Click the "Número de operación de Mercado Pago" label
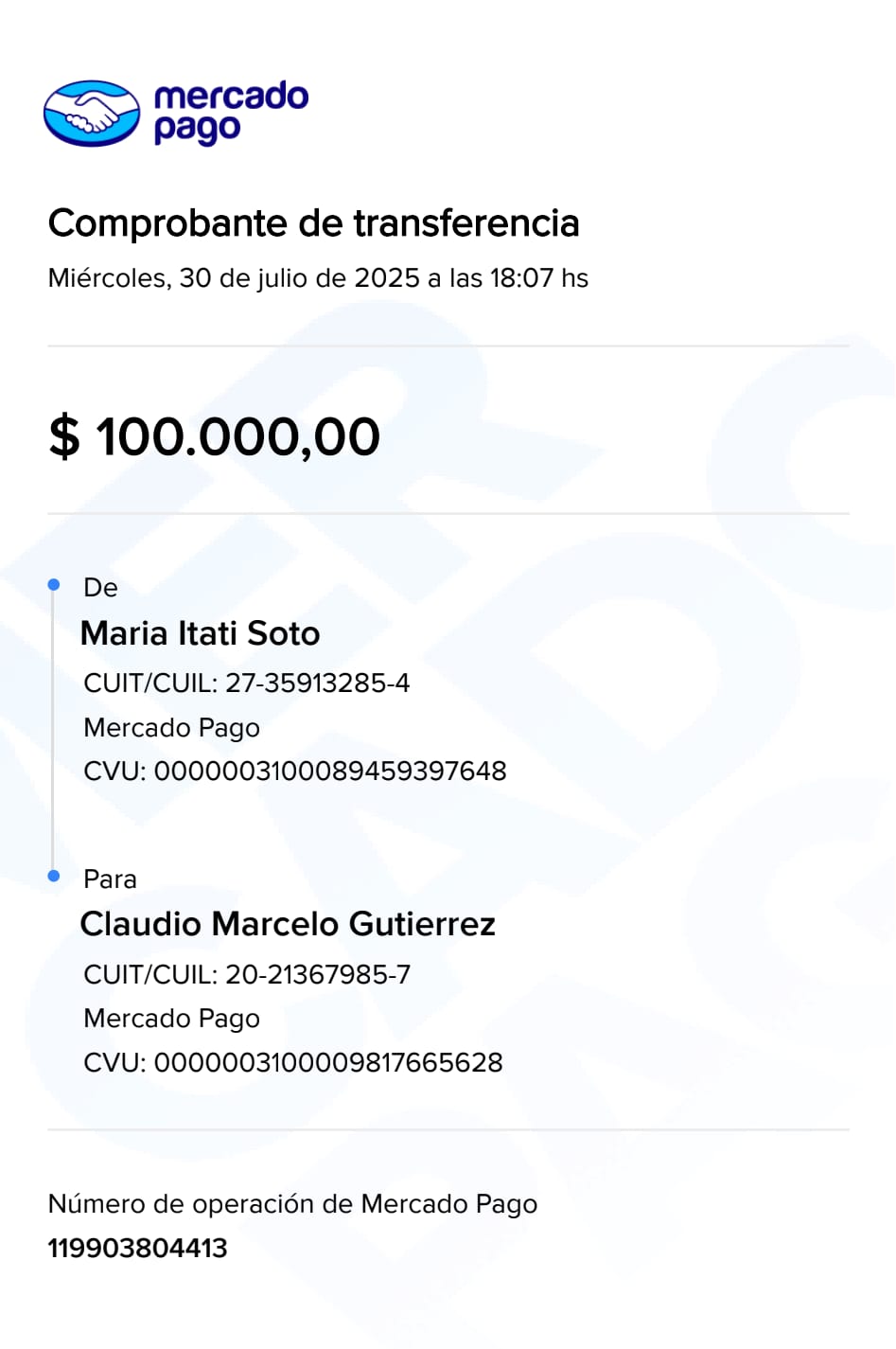 pos(292,1204)
